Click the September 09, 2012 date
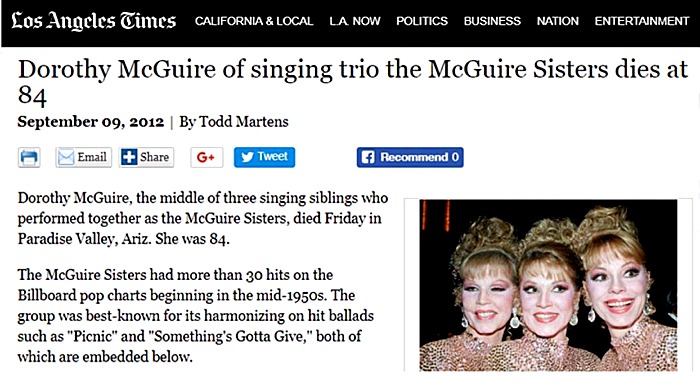The width and height of the screenshot is (700, 392). [x=91, y=121]
